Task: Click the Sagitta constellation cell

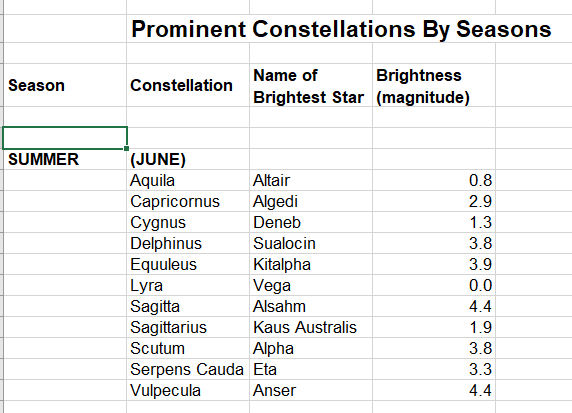Action: tap(188, 306)
